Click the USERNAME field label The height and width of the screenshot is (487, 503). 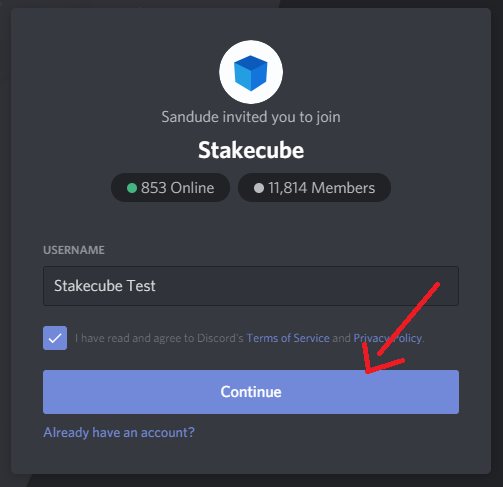pos(74,250)
